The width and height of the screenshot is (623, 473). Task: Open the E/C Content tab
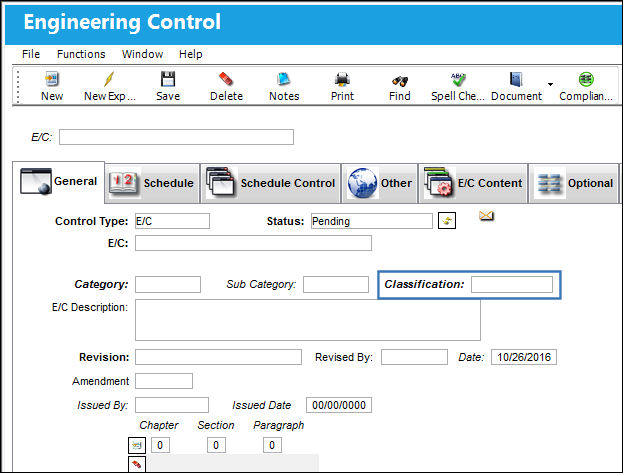coord(473,183)
